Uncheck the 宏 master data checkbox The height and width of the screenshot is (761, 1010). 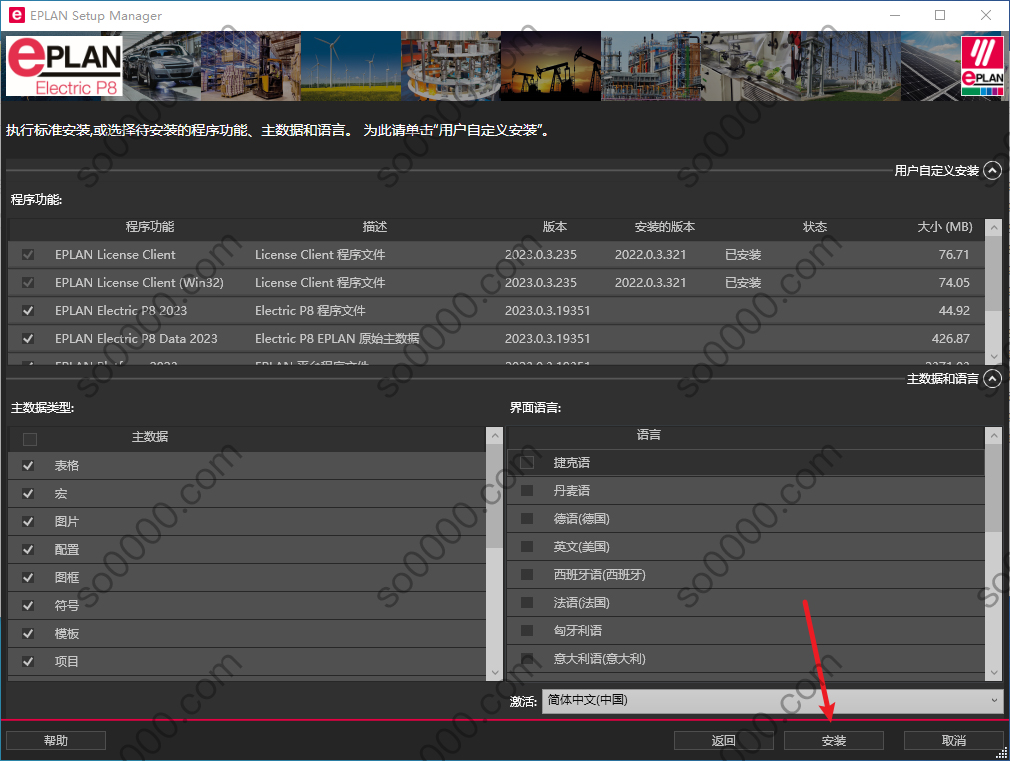[28, 494]
